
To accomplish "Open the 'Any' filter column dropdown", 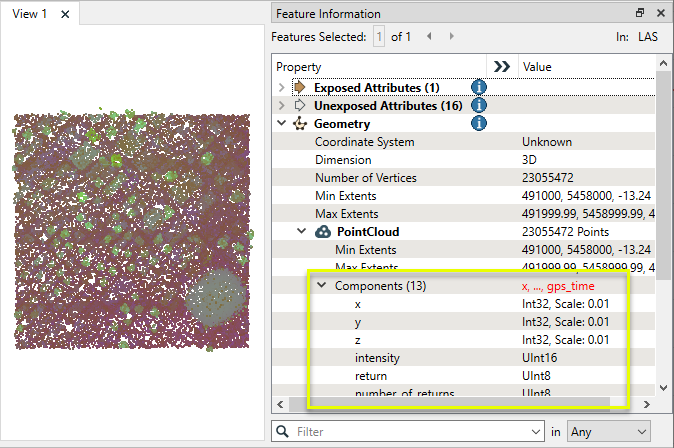I will coord(607,431).
